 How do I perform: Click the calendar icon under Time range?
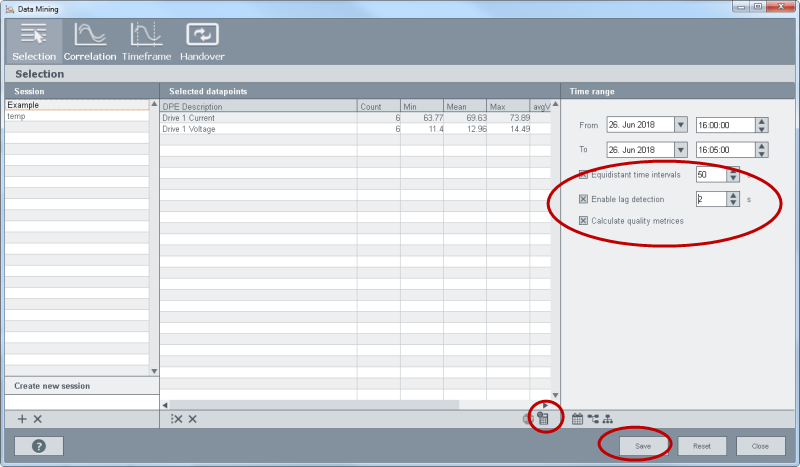pyautogui.click(x=577, y=419)
